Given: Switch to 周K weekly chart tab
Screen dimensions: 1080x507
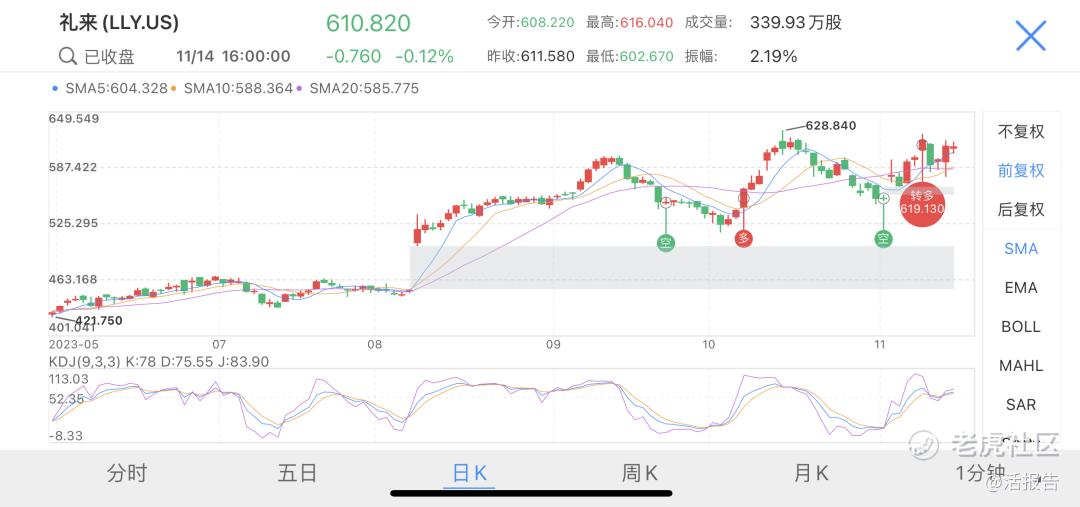Looking at the screenshot, I should click(x=640, y=473).
